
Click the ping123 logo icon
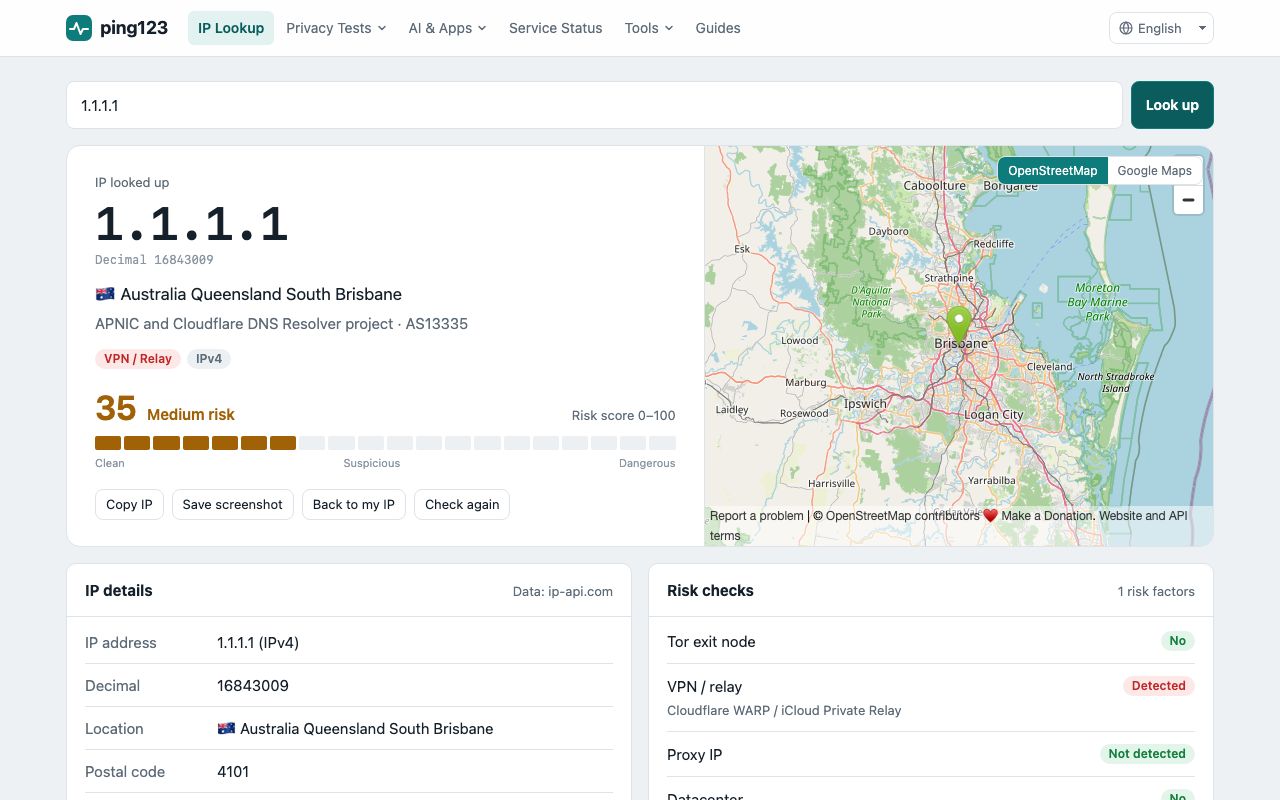coord(79,28)
